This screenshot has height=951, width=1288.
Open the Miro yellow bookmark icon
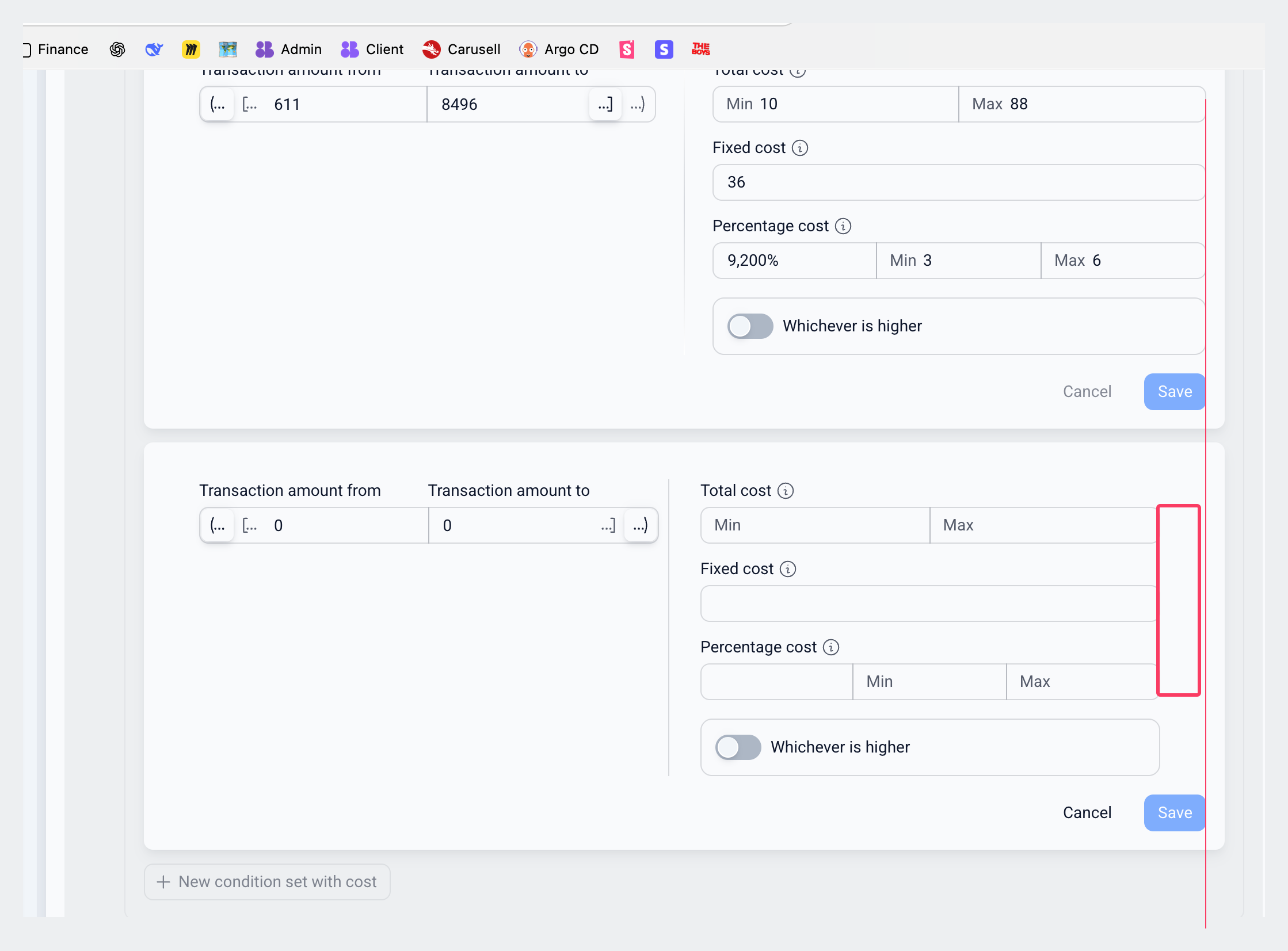click(190, 49)
